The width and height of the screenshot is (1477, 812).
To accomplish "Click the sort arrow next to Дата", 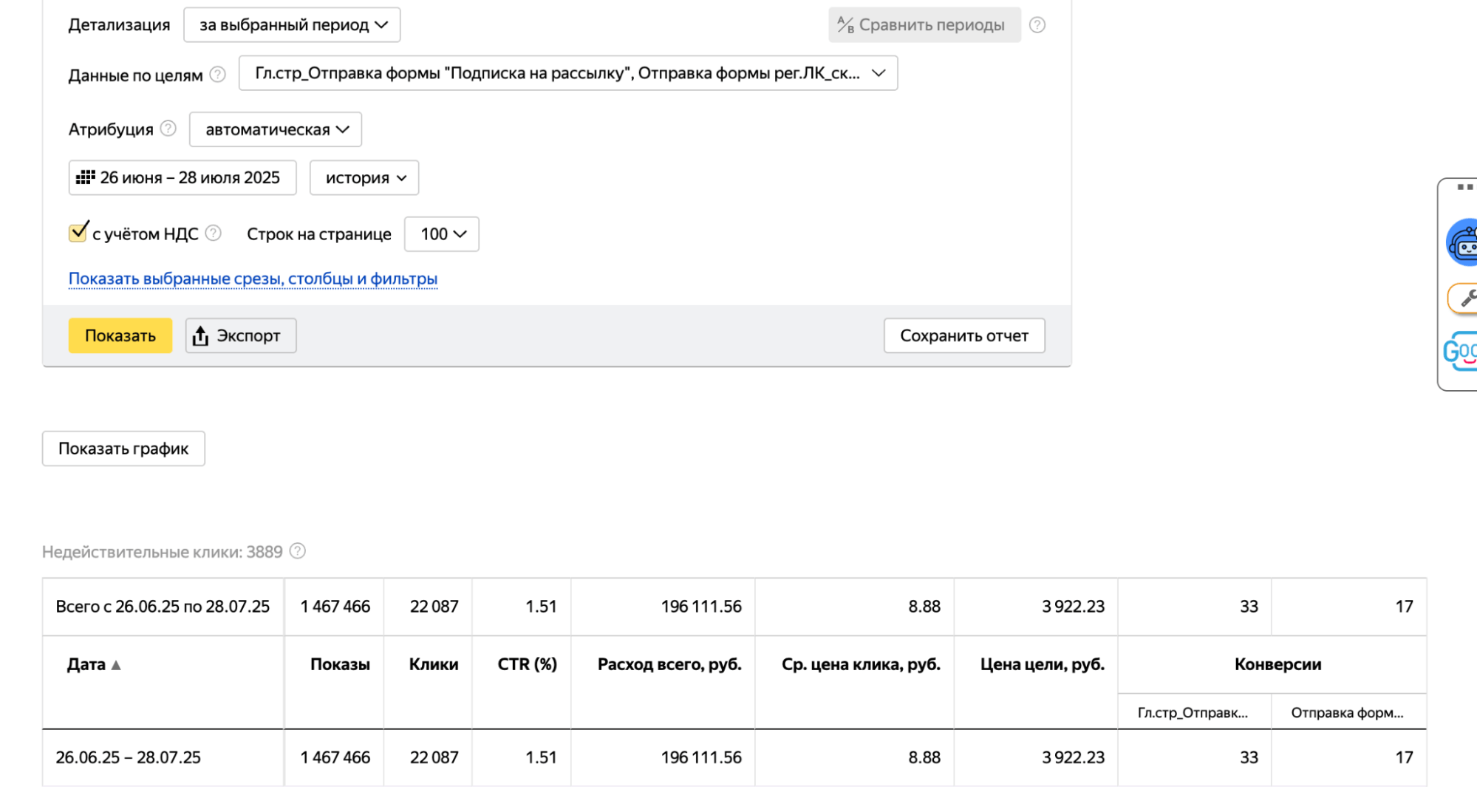I will tap(116, 665).
